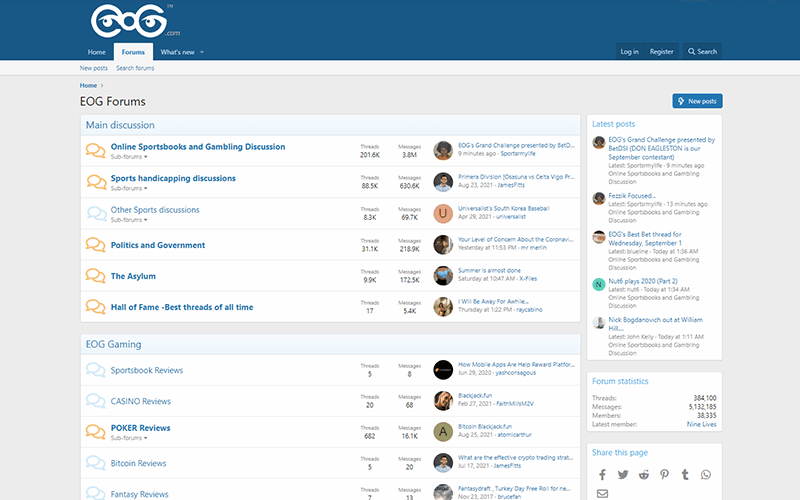800x500 pixels.
Task: Click the blue New posts button
Action: tap(697, 101)
